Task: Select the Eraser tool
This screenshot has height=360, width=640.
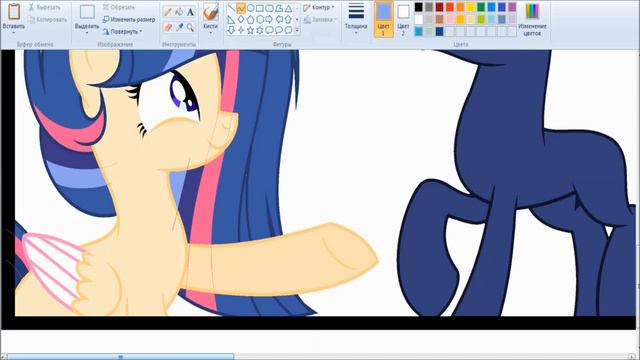Action: tap(168, 27)
